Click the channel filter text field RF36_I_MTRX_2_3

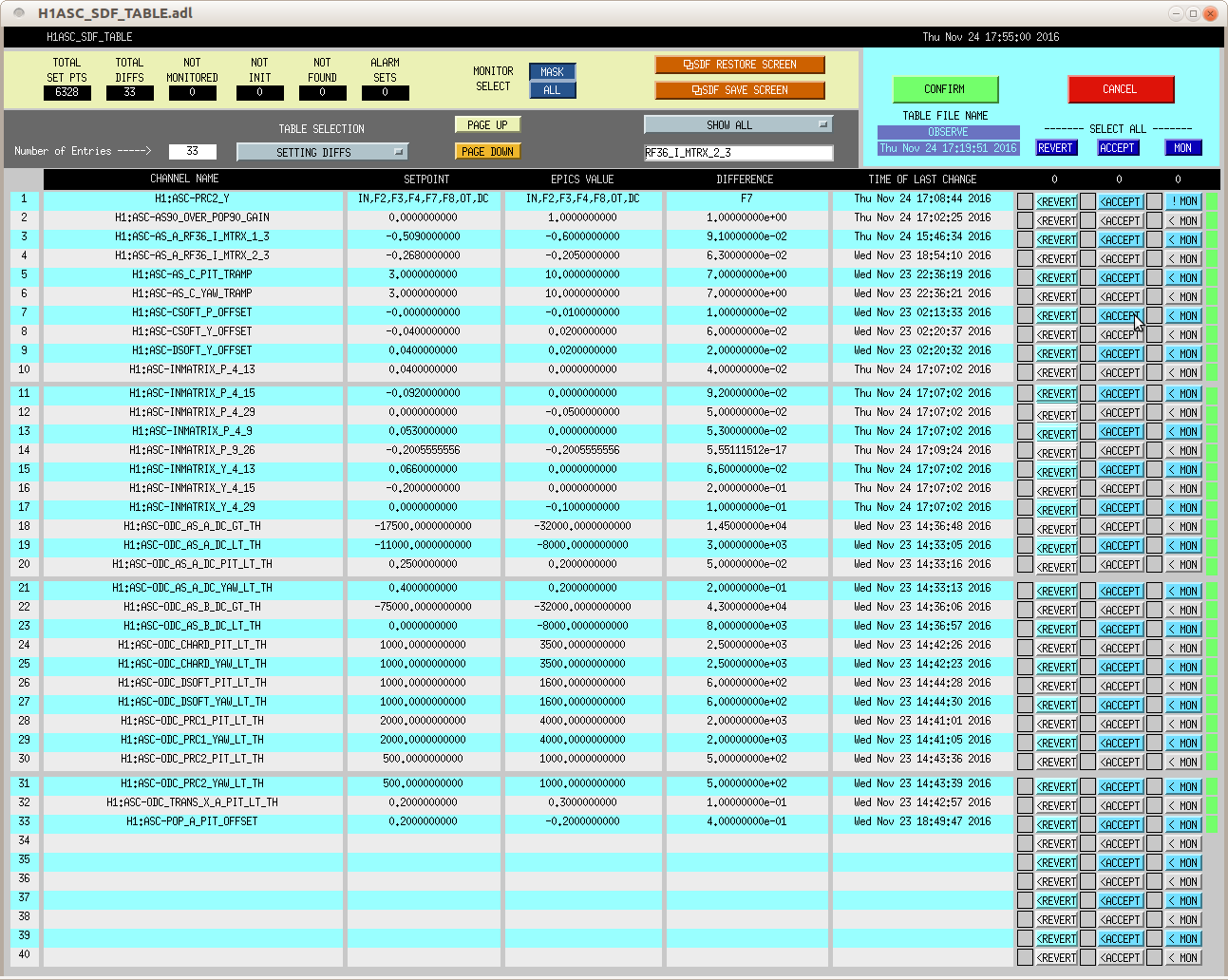click(738, 153)
